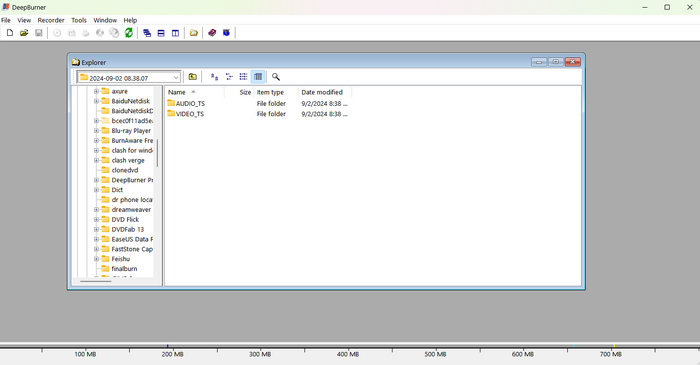Select the highlighted details view icon
Screen dimensions: 700x365
(x=258, y=77)
